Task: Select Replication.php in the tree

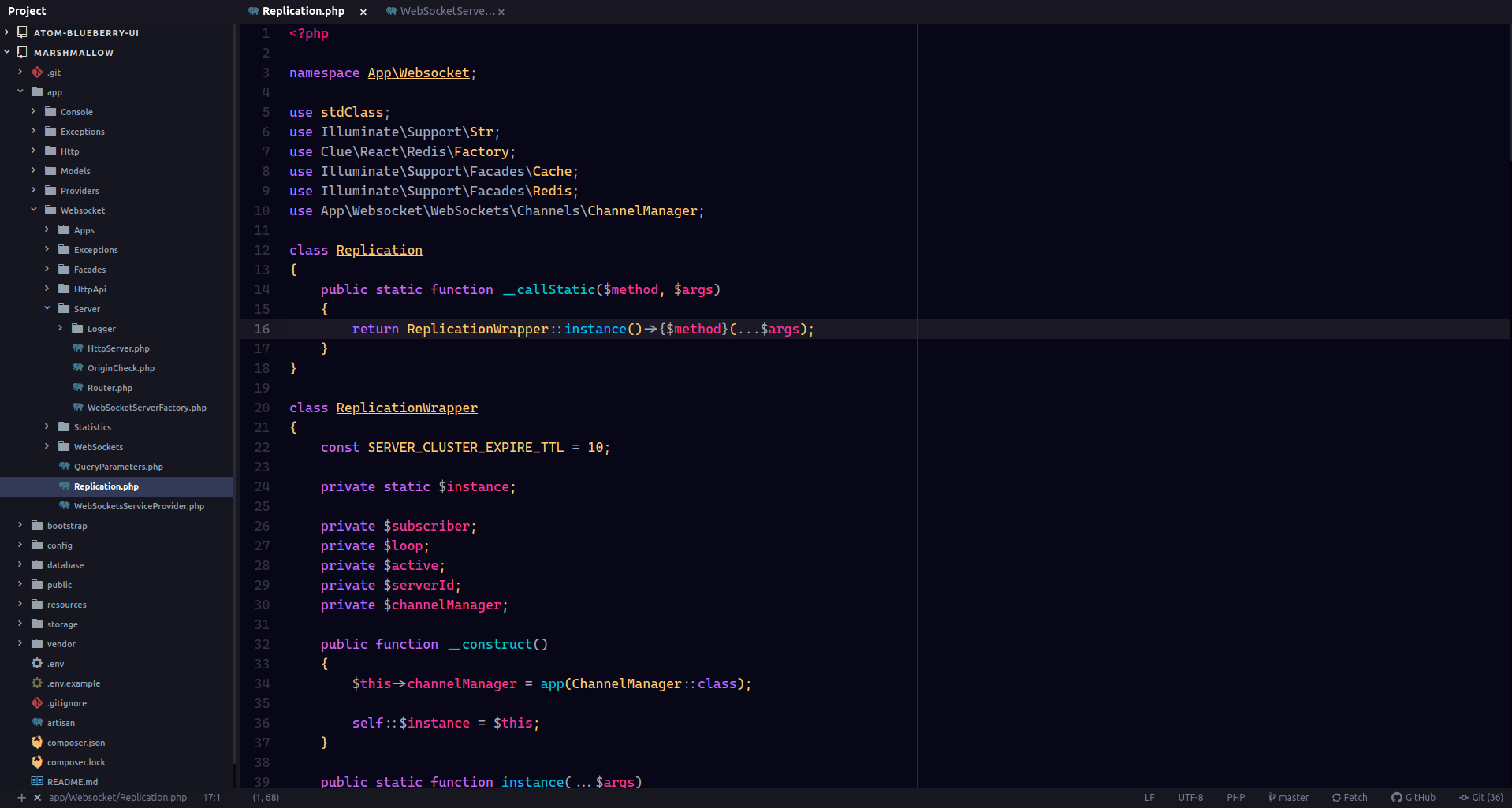Action: (x=117, y=486)
